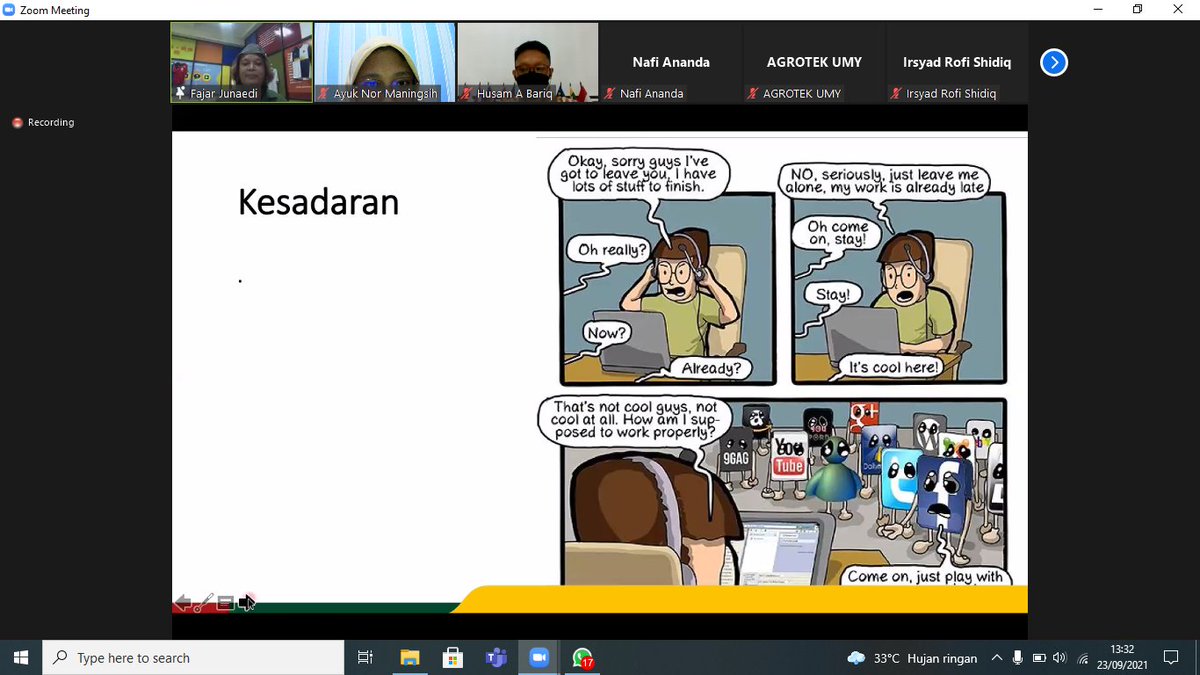Viewport: 1200px width, 675px height.
Task: Click the muted mic icon beside Irsyad Rofi Shidiq
Action: (x=895, y=93)
